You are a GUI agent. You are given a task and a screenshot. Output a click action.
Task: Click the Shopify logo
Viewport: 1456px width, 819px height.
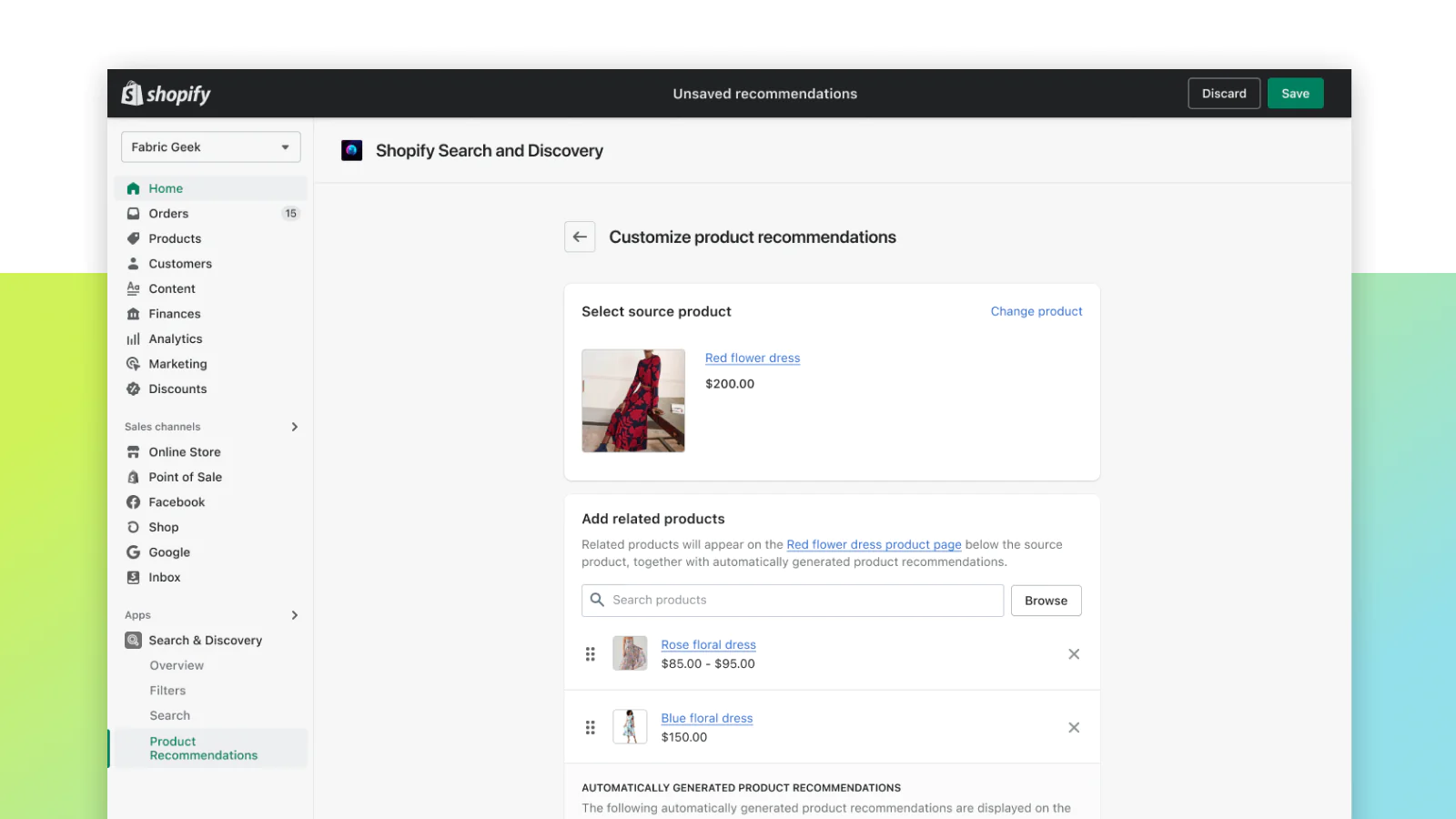click(166, 94)
